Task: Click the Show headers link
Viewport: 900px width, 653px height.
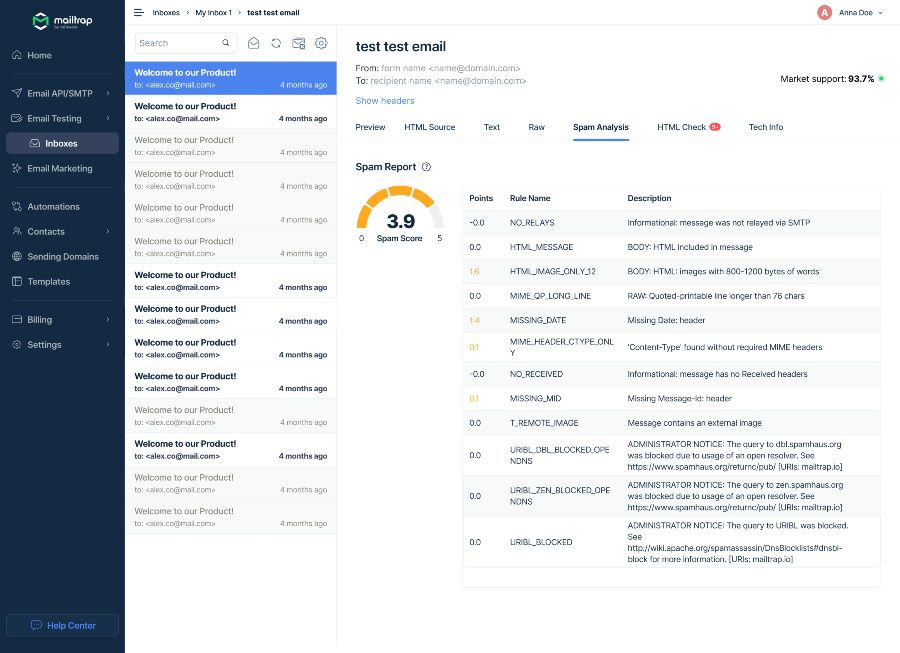Action: (385, 101)
